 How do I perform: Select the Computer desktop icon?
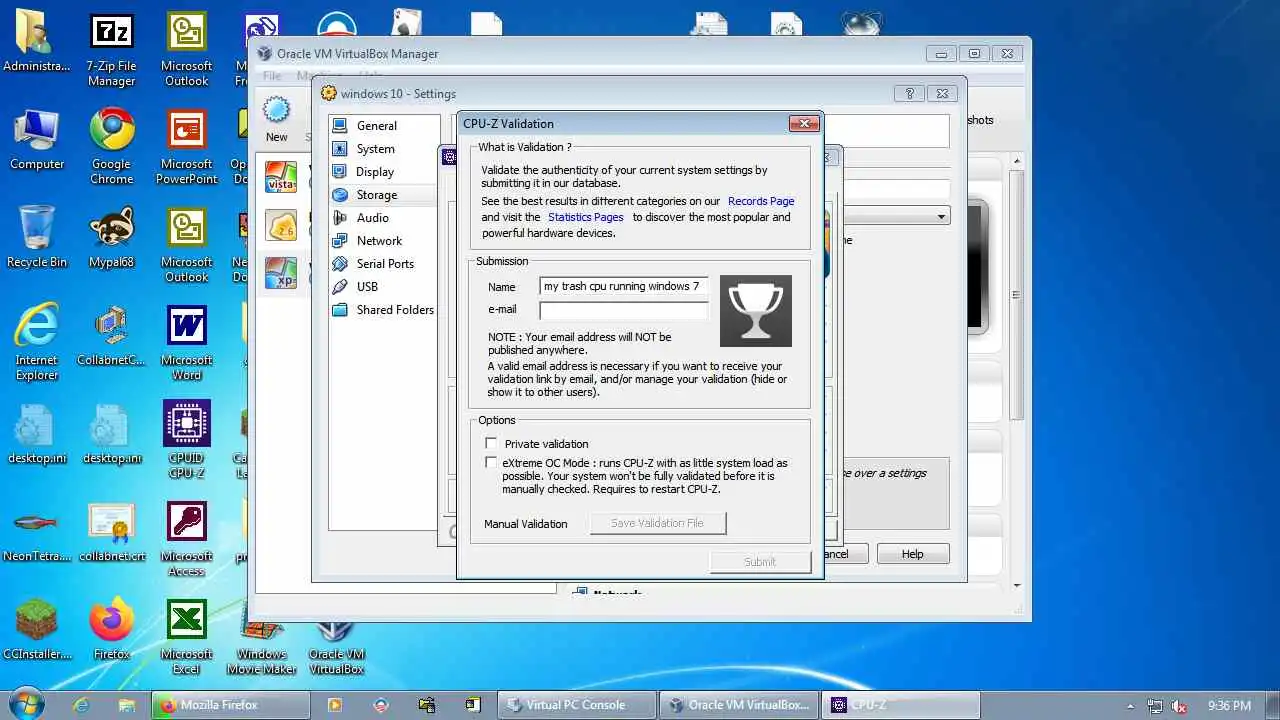[x=37, y=139]
